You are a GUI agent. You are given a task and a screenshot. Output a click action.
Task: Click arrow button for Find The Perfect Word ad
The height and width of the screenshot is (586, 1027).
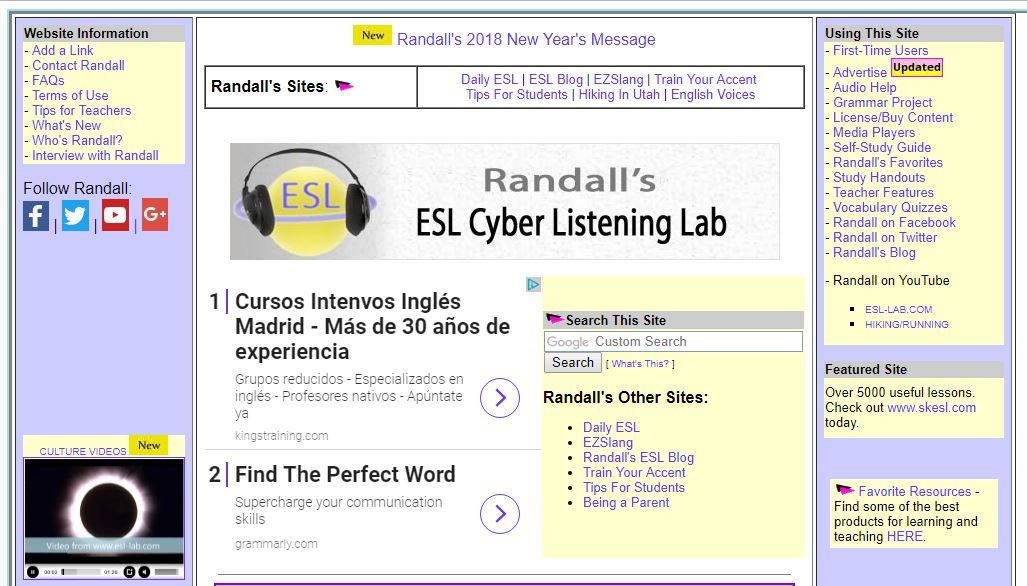pos(500,514)
